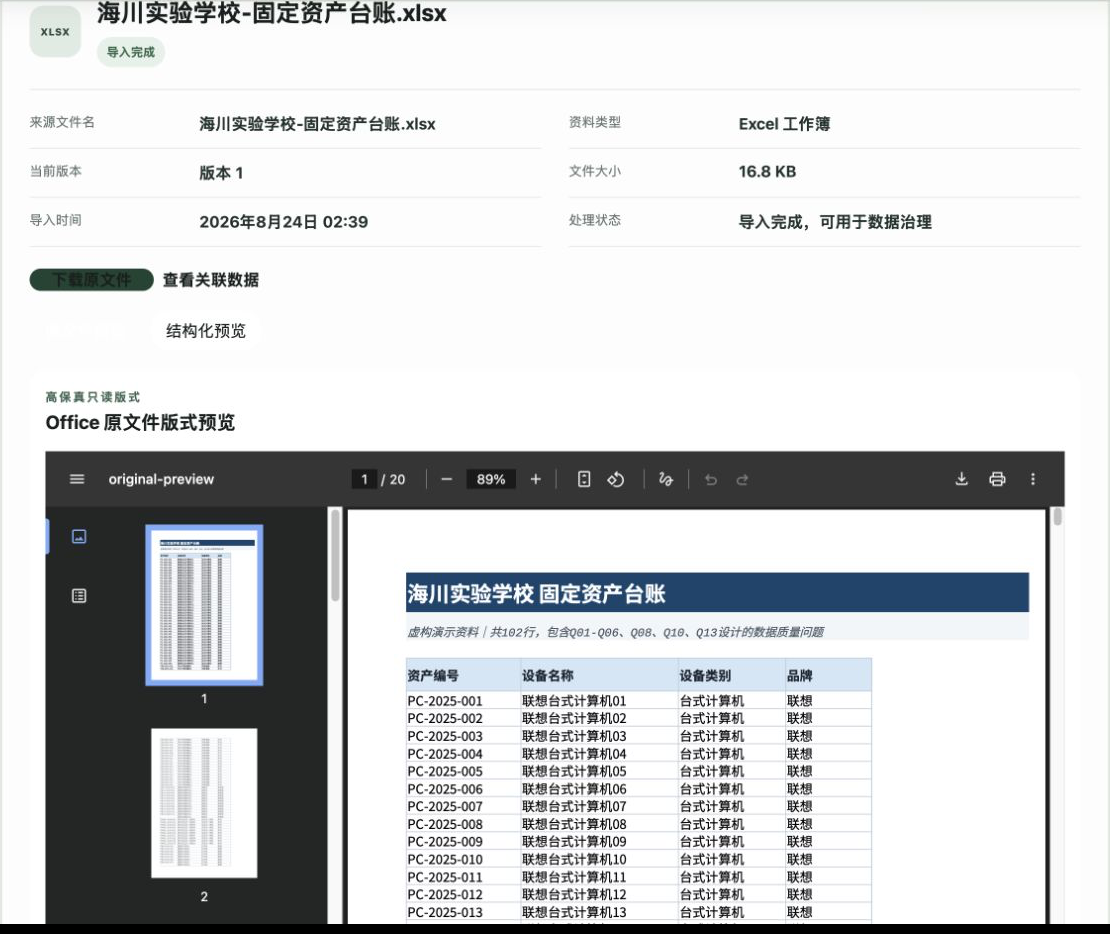Click the document page vertical scrollbar

(x=1058, y=516)
